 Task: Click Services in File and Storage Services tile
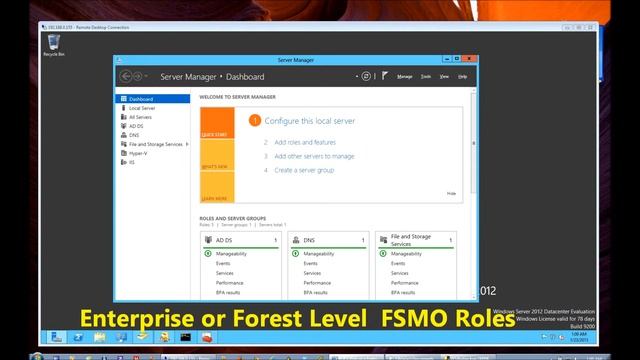400,273
